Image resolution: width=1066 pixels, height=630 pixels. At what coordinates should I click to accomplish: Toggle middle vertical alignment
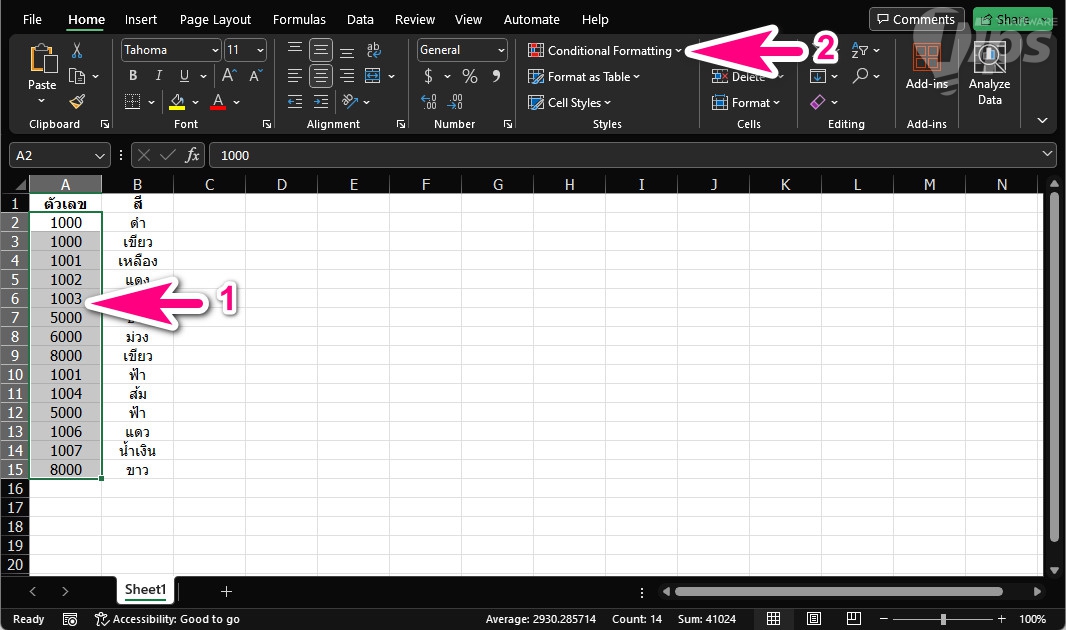tap(321, 50)
